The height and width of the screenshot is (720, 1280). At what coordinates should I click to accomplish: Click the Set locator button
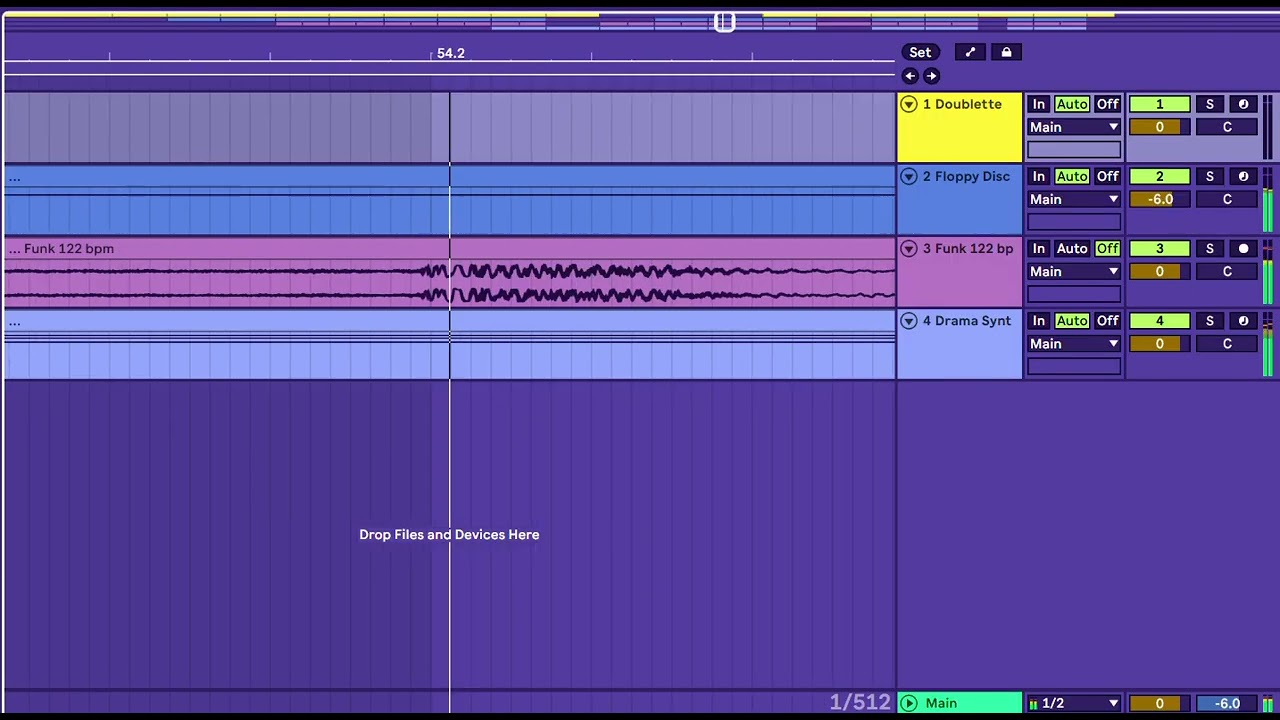coord(920,53)
